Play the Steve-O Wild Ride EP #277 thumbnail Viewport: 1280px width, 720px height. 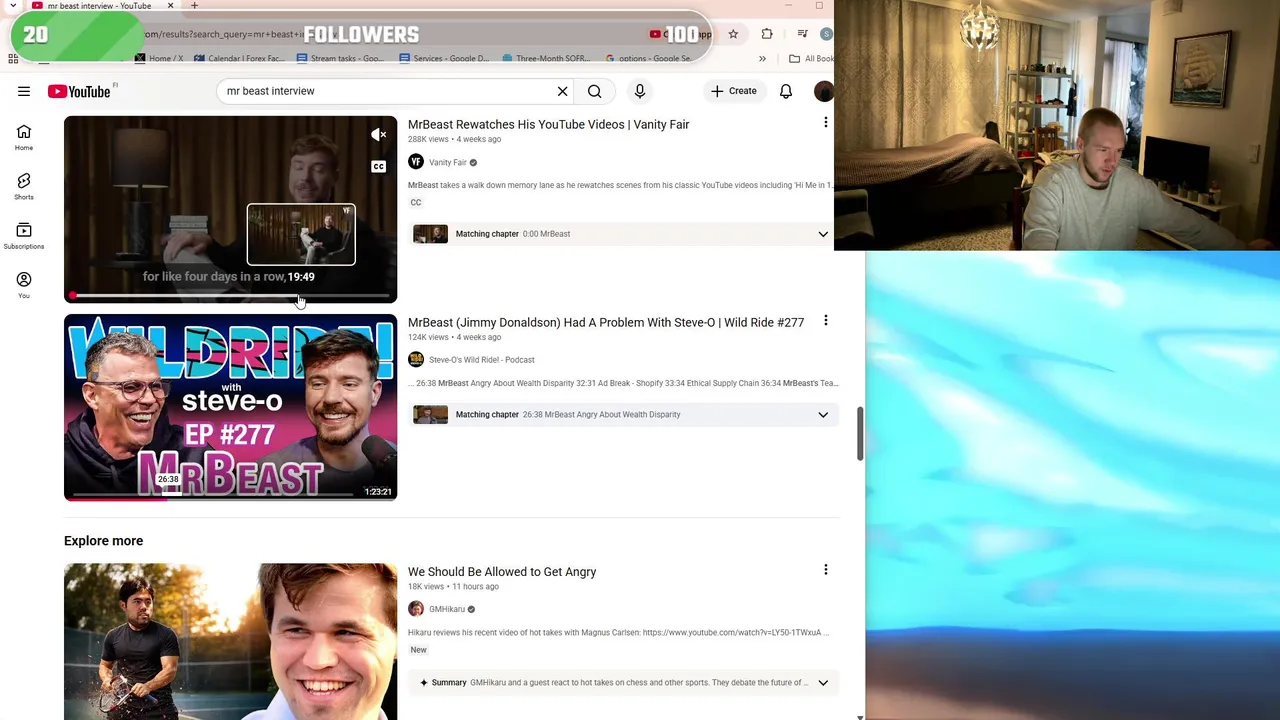(230, 407)
